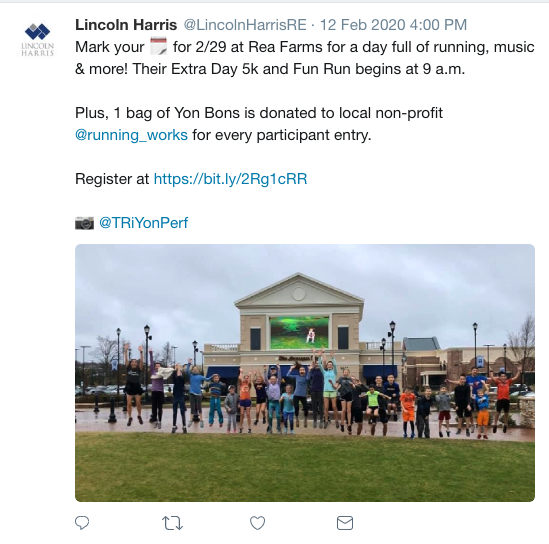Click the camera emoji before @TRiYonPerf
Viewport: 549px width, 544px height.
coord(84,223)
